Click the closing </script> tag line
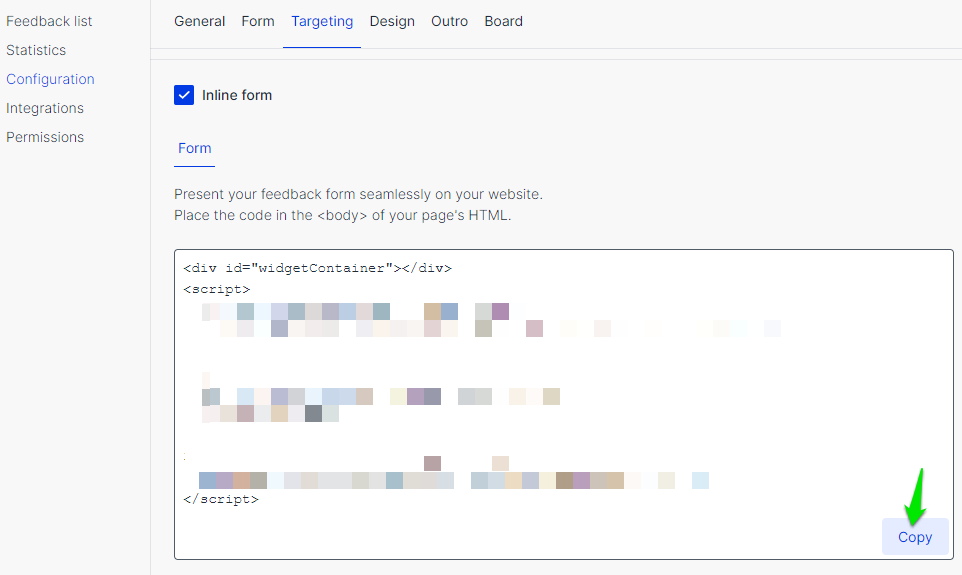This screenshot has height=575, width=962. point(221,499)
